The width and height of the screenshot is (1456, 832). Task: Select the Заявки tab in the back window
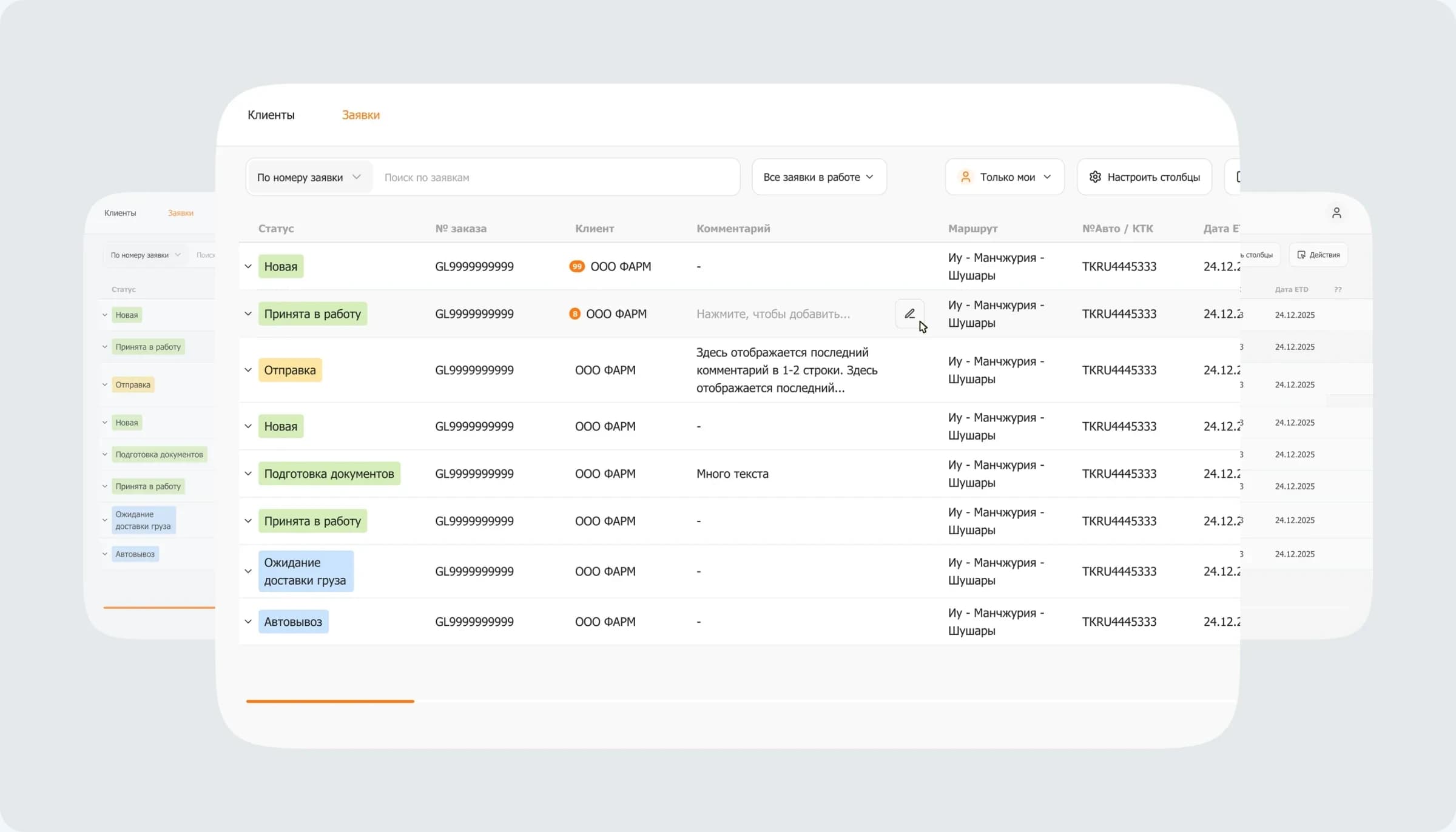click(181, 213)
